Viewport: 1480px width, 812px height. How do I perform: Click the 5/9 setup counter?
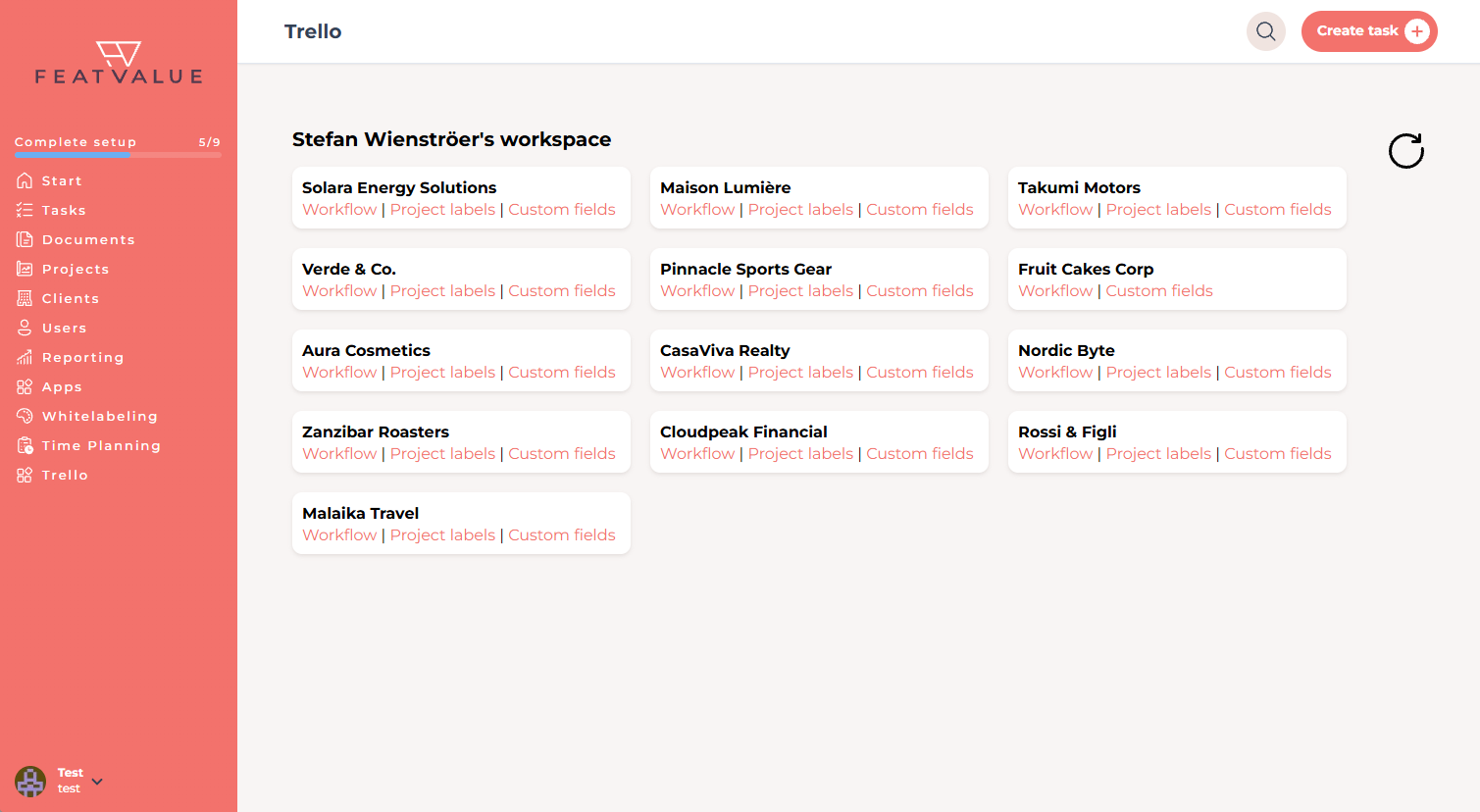pos(210,142)
